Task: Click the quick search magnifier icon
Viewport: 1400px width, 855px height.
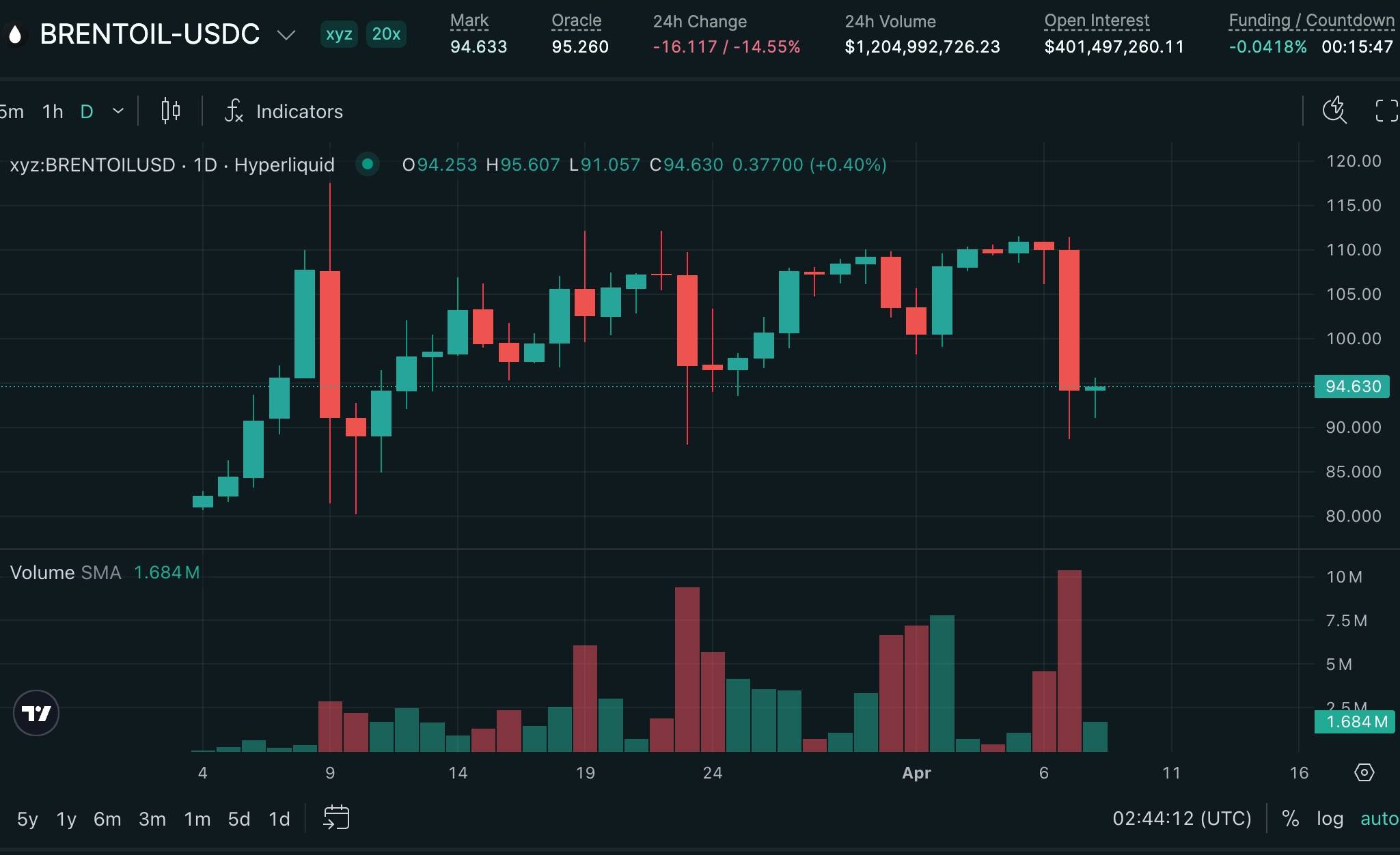Action: tap(1334, 109)
